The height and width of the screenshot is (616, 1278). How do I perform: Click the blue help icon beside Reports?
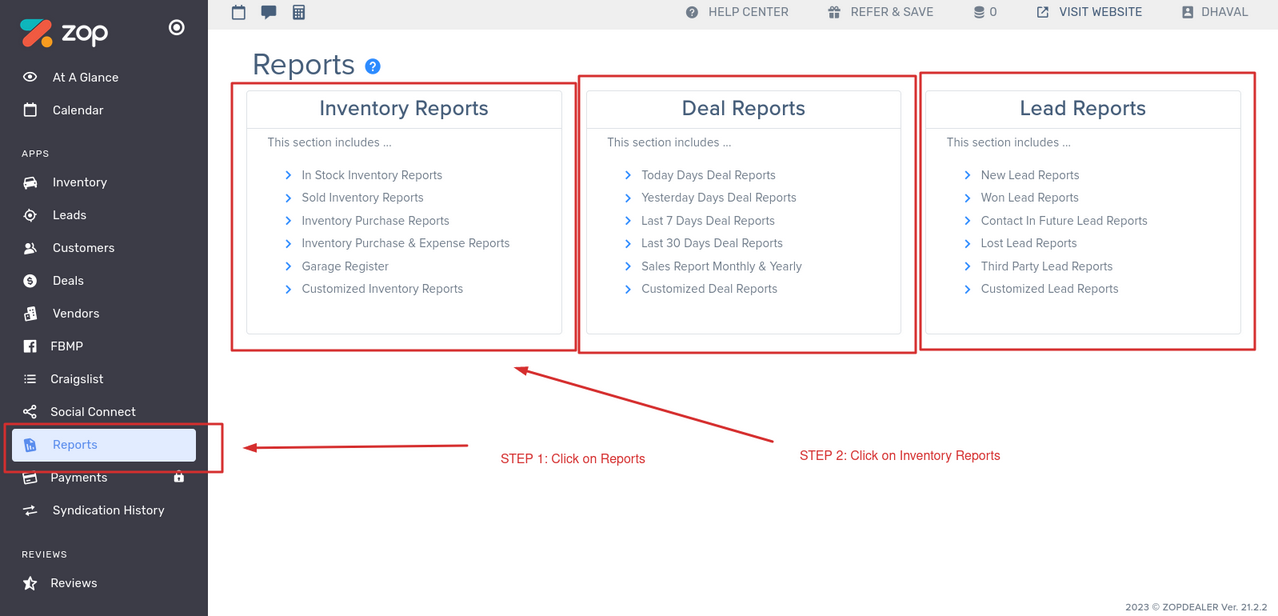coord(373,66)
